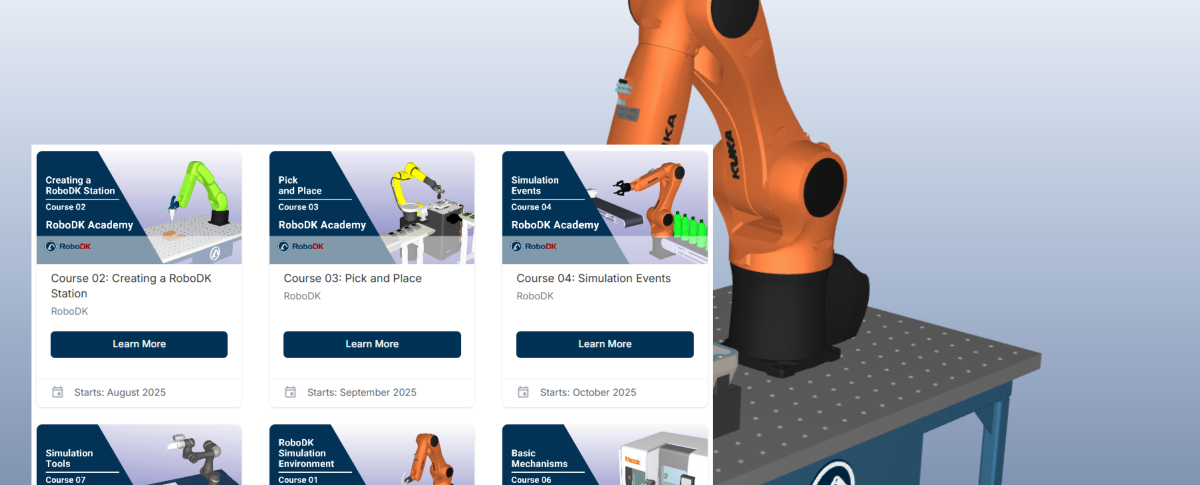This screenshot has height=485, width=1200.
Task: Click RoboDK author text under Course 02
Action: pyautogui.click(x=70, y=311)
